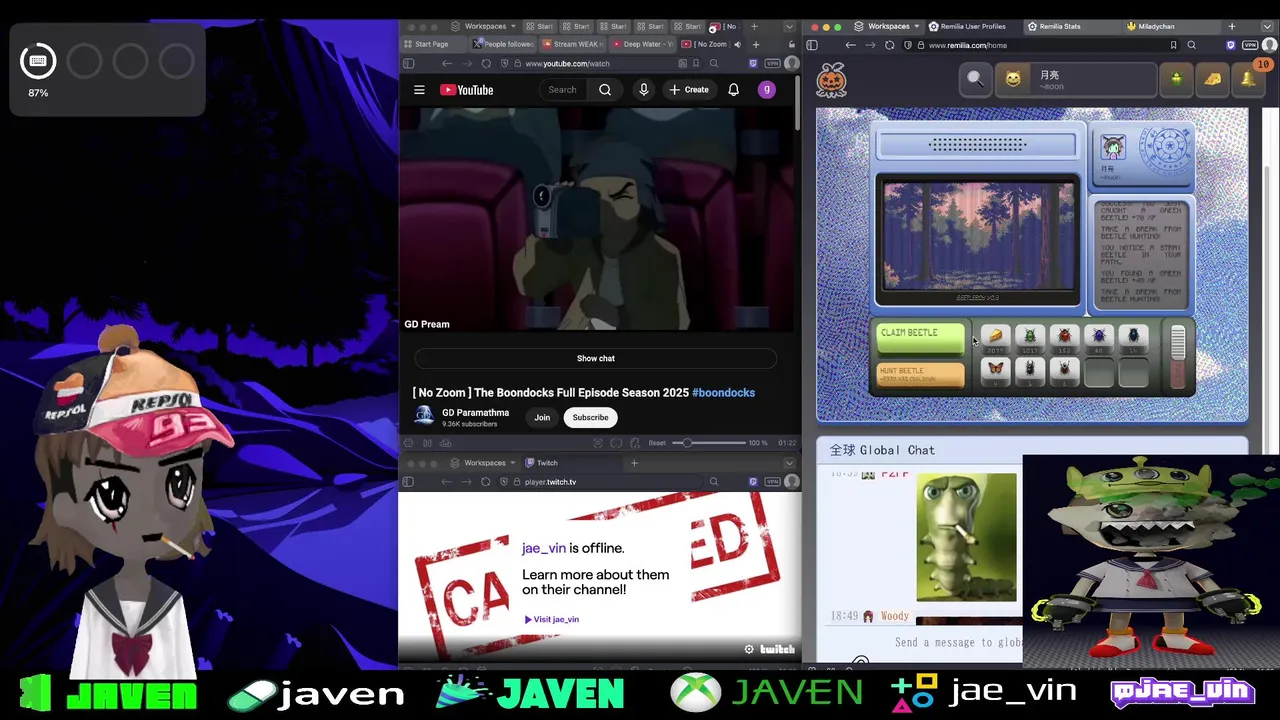The height and width of the screenshot is (720, 1280).
Task: Click the Remilia pumpkin logo
Action: pyautogui.click(x=832, y=79)
